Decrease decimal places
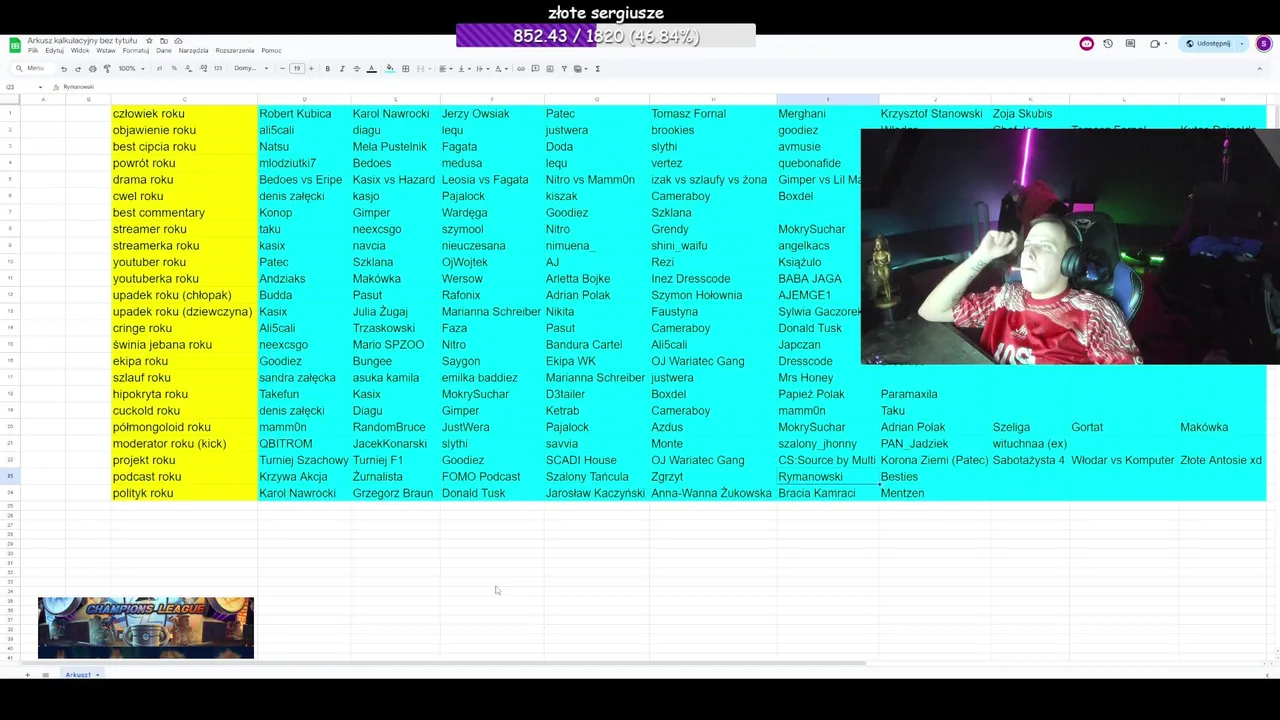1280x720 pixels. pyautogui.click(x=188, y=69)
